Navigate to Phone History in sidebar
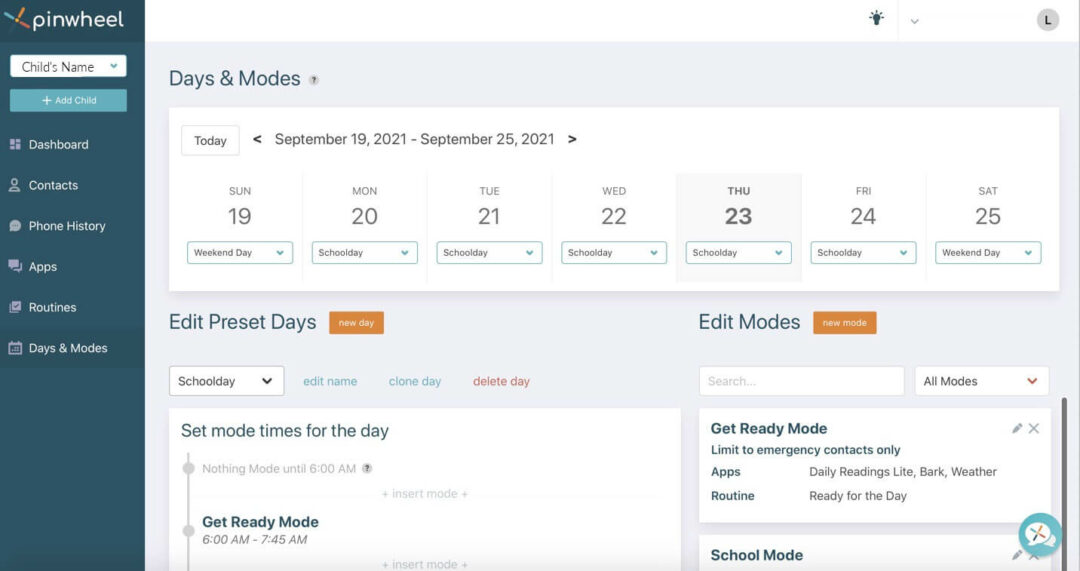Viewport: 1080px width, 571px height. 66,226
